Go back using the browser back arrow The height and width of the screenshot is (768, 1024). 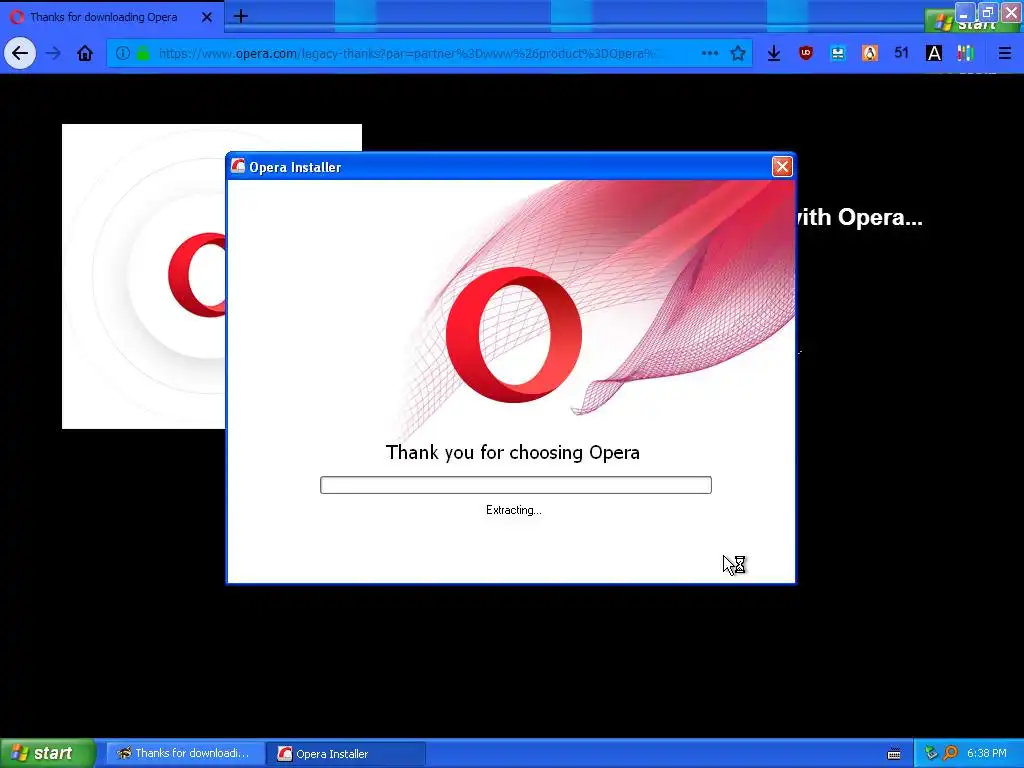pos(20,53)
